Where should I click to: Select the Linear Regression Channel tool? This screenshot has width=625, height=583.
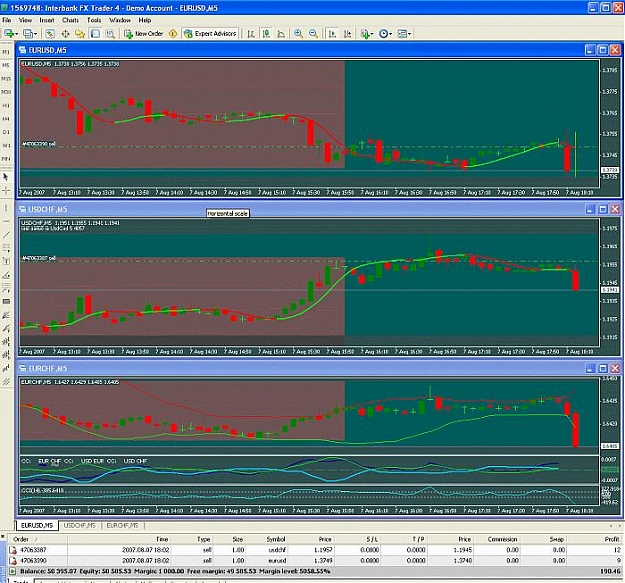(x=6, y=342)
